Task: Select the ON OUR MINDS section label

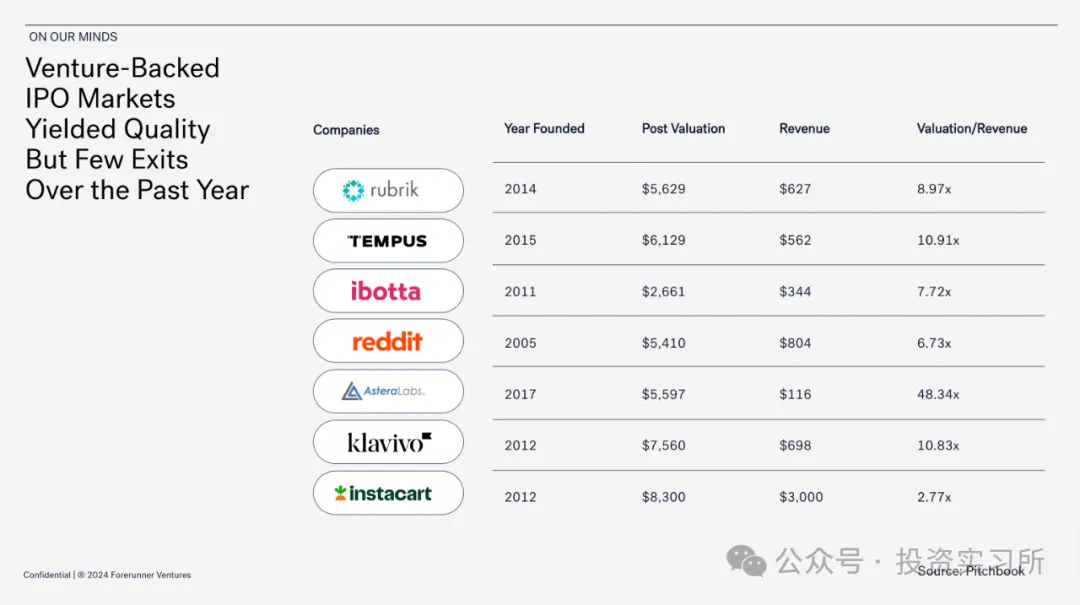Action: click(73, 37)
